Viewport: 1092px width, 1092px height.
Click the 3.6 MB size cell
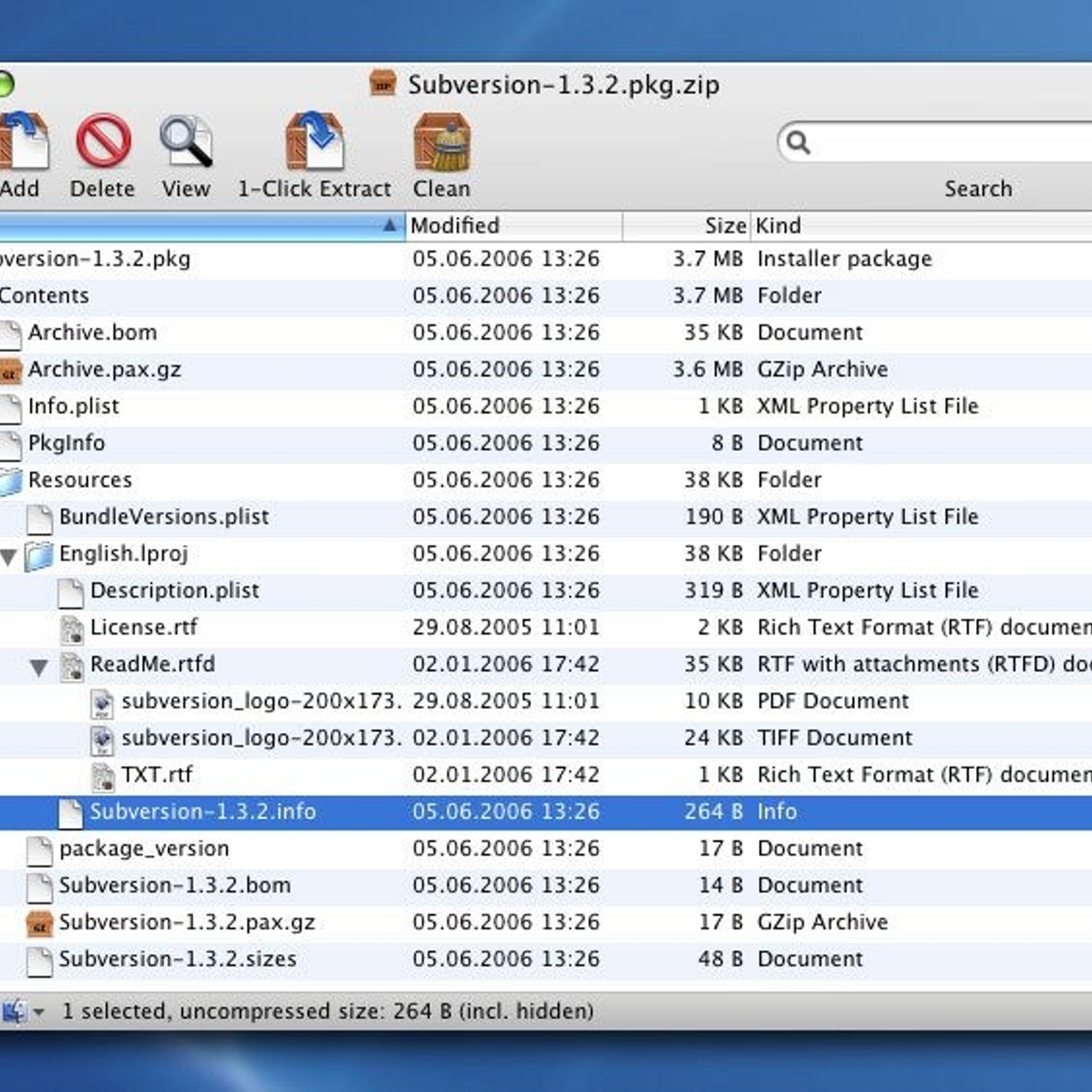[x=708, y=369]
